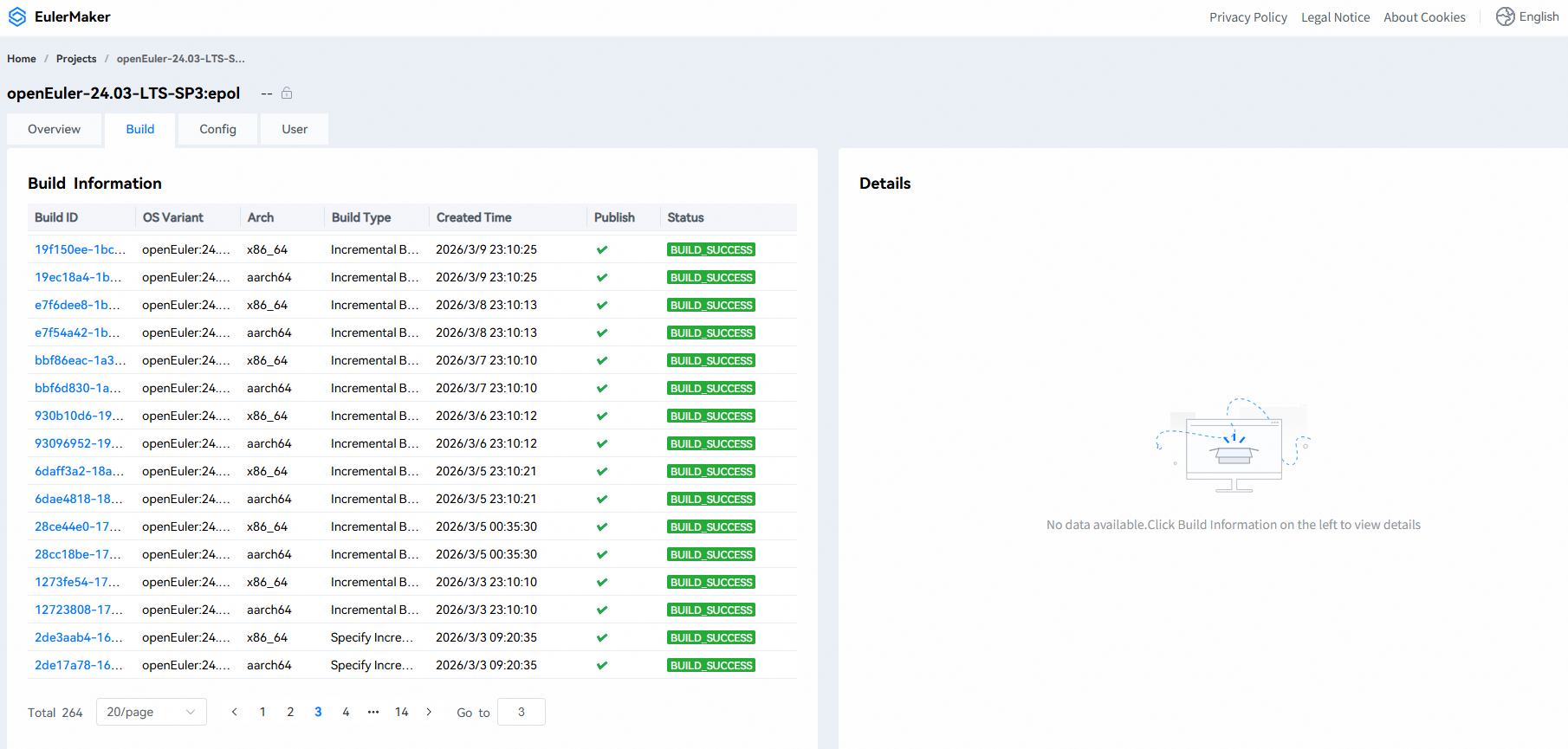Click the publish checkmark for build 6daff3a2

pos(602,471)
